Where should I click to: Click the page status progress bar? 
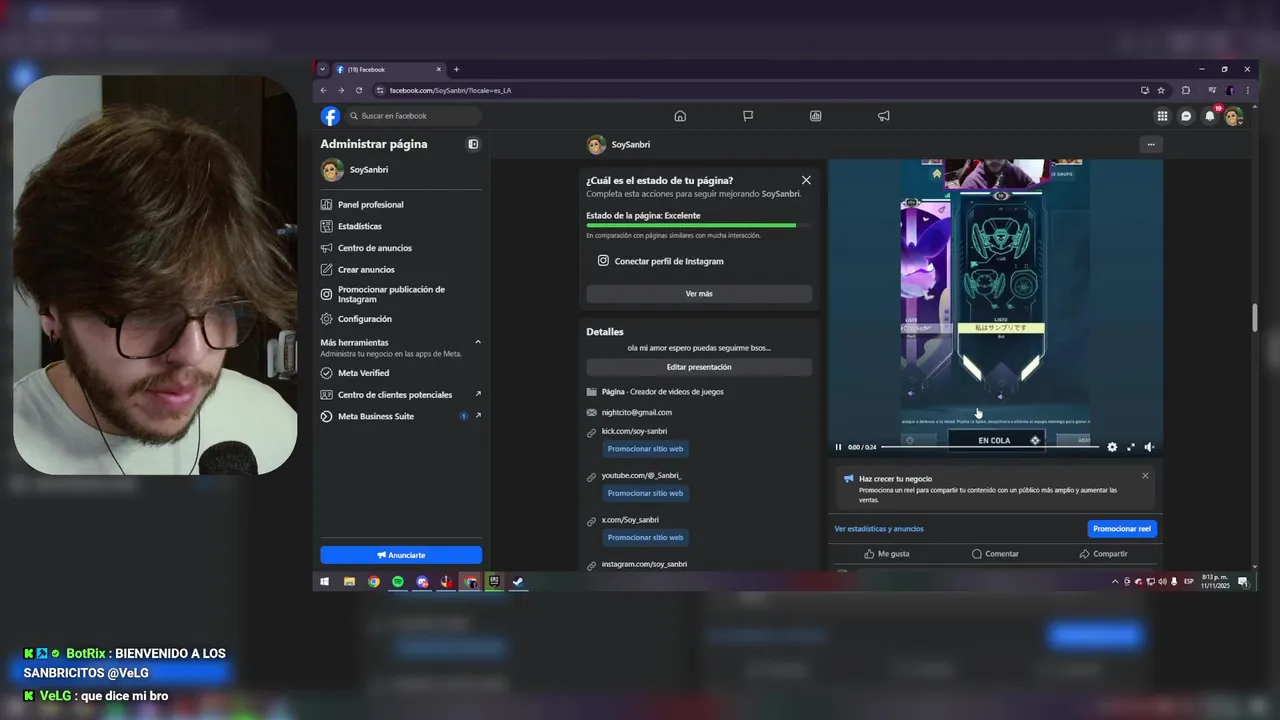click(699, 225)
